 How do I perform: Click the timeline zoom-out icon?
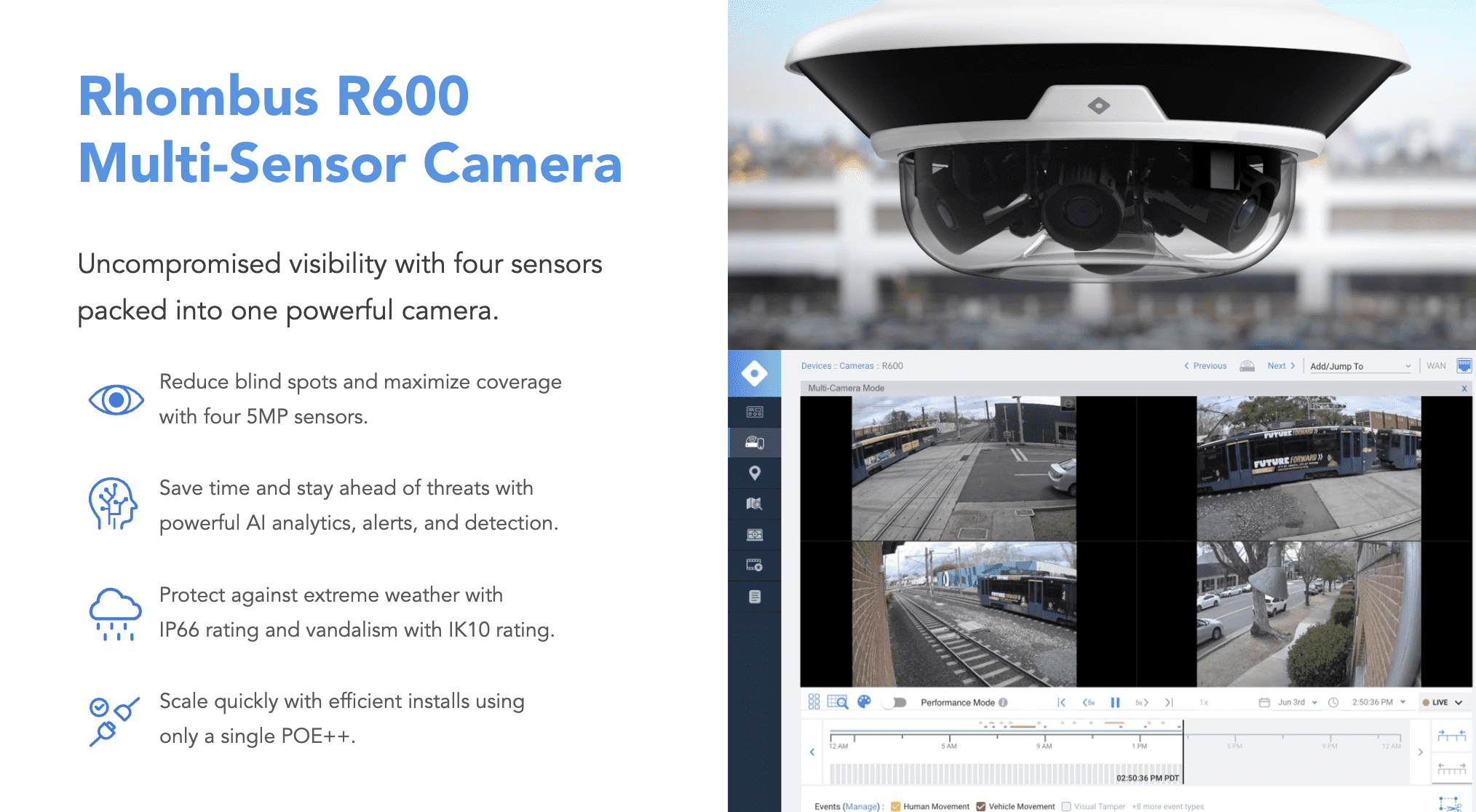click(1452, 768)
